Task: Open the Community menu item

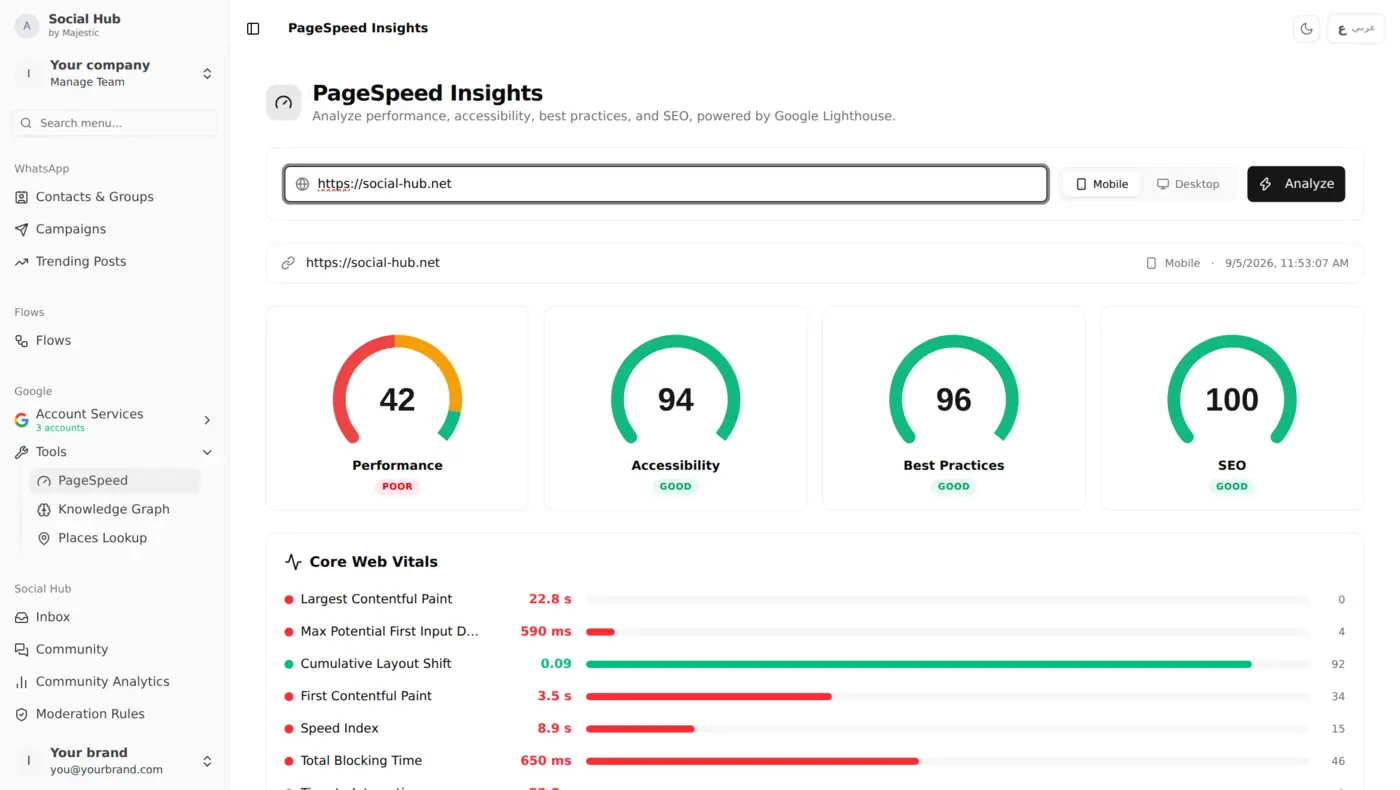Action: coord(115,650)
